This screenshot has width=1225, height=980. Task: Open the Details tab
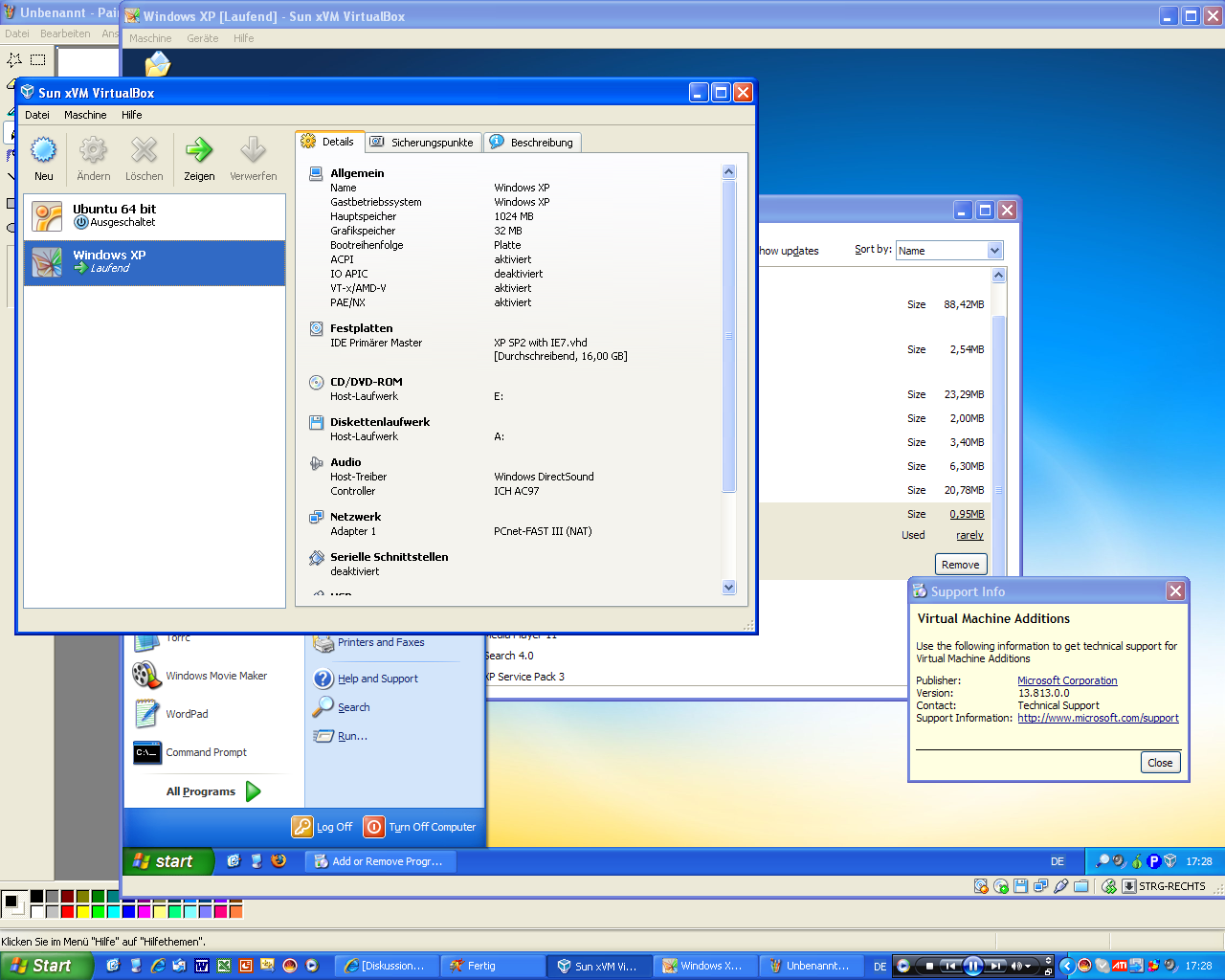point(328,142)
